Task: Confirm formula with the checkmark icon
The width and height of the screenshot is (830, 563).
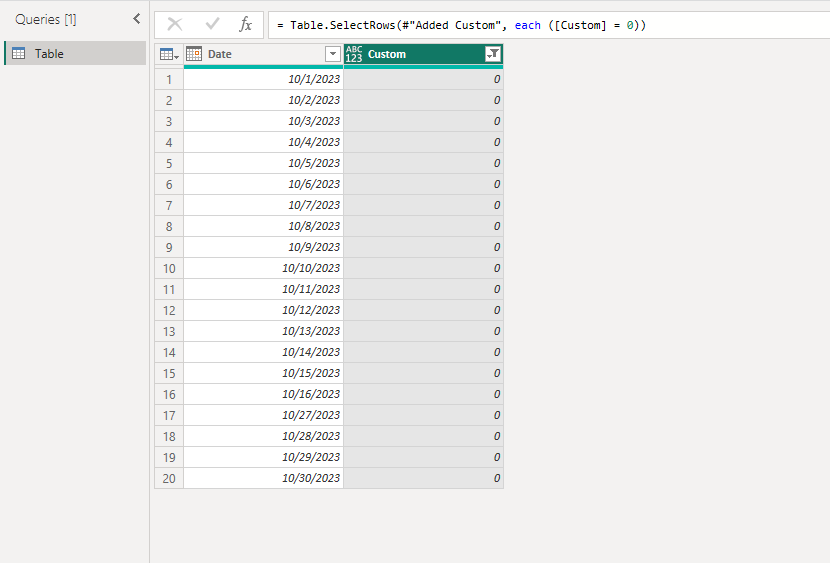Action: 212,24
